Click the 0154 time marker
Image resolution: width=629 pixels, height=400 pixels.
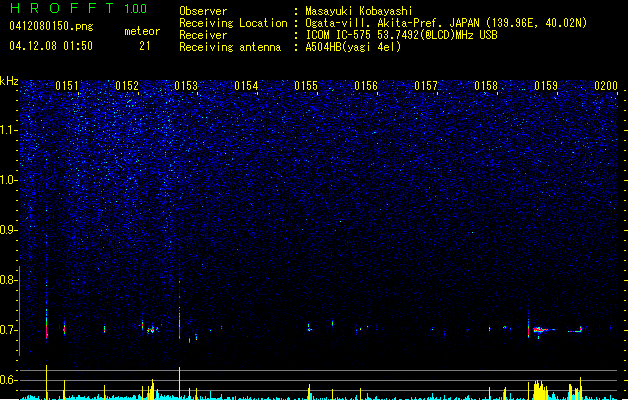pyautogui.click(x=246, y=86)
